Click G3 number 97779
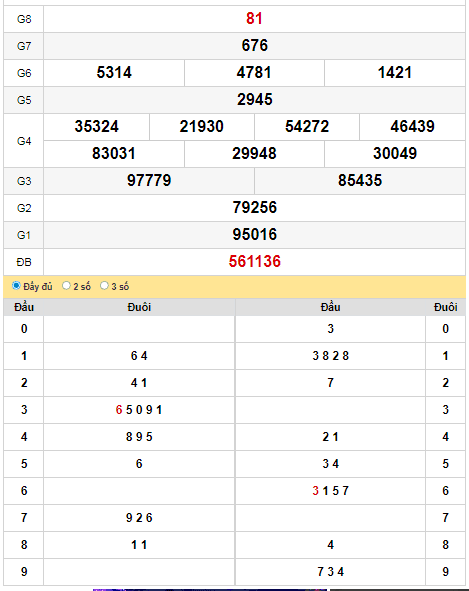Screen dimensions: 469x591 [x=149, y=181]
